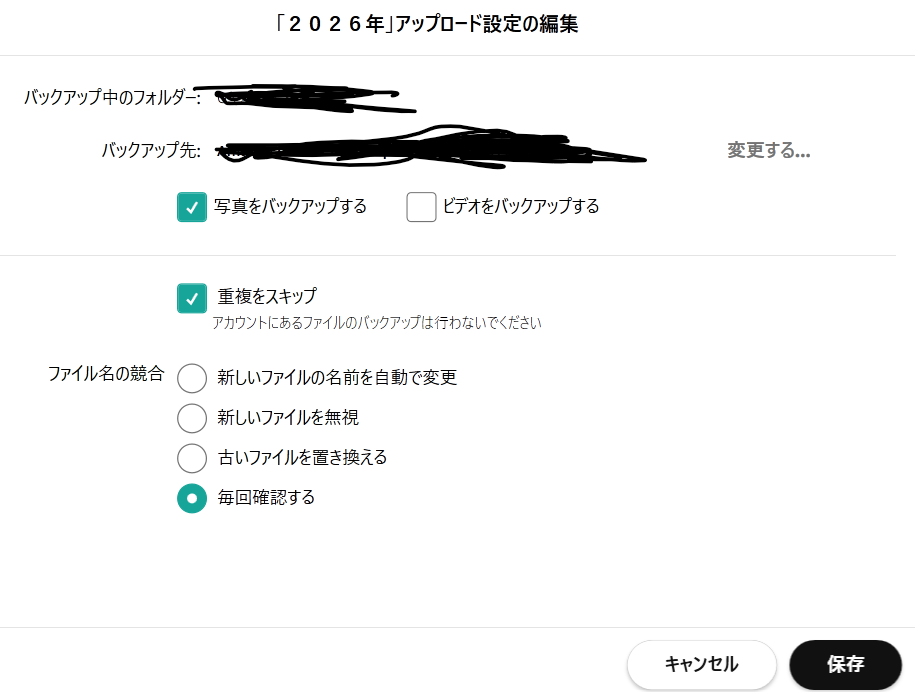Enable the ビデオをバックアップする checkbox
This screenshot has height=692, width=916.
421,207
